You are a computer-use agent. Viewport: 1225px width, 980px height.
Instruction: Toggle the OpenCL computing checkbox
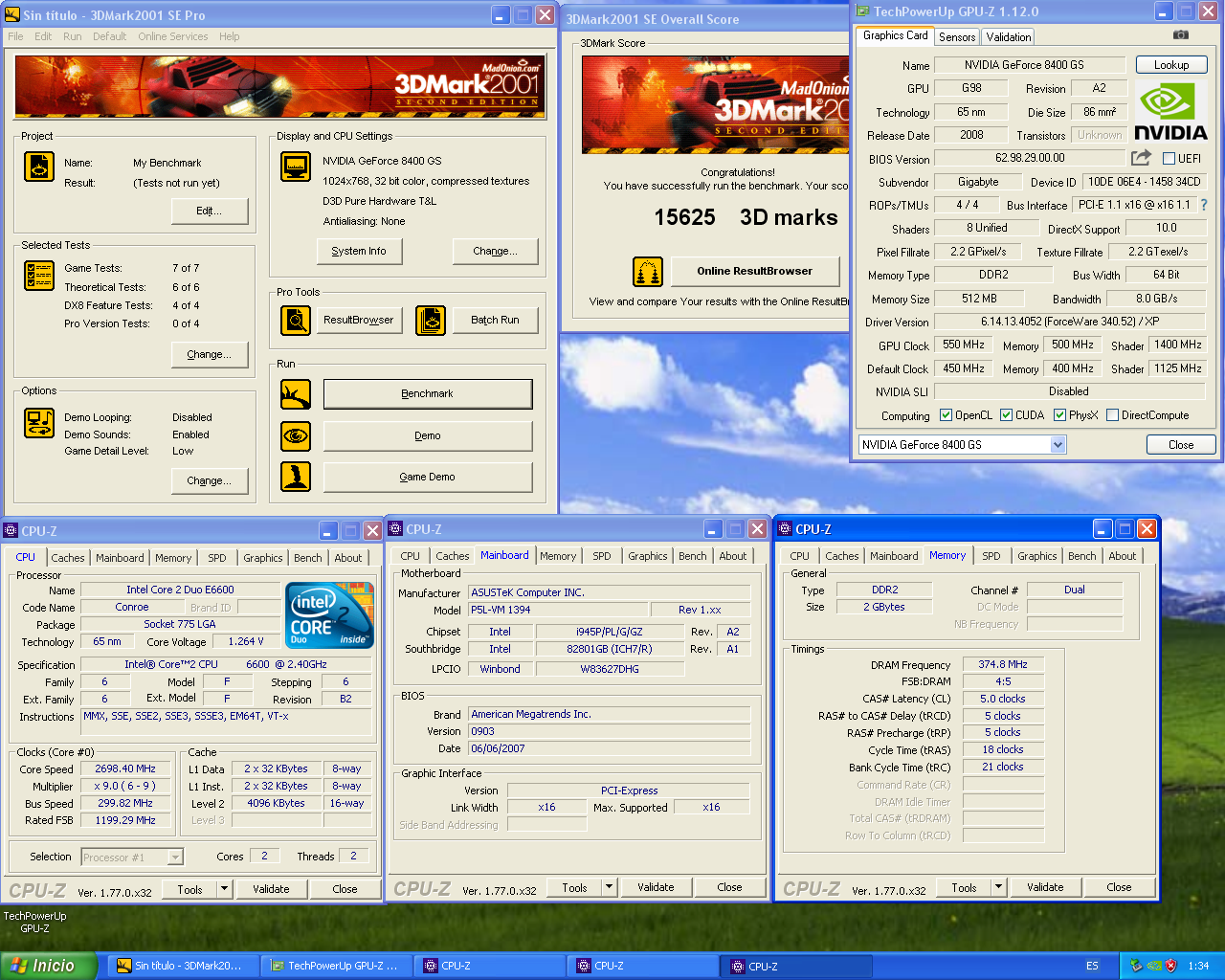(946, 415)
